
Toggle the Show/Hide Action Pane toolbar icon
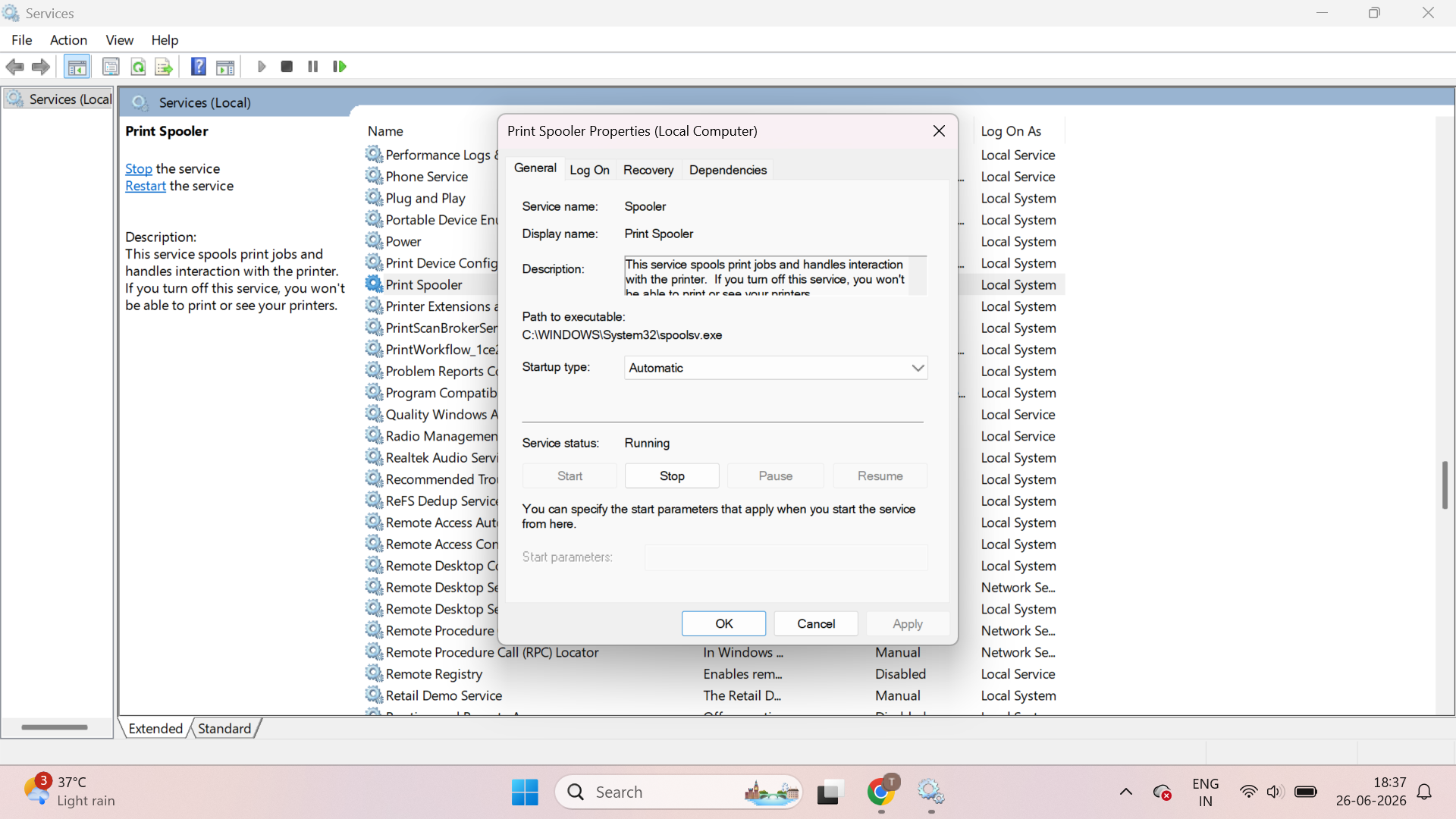[x=225, y=67]
